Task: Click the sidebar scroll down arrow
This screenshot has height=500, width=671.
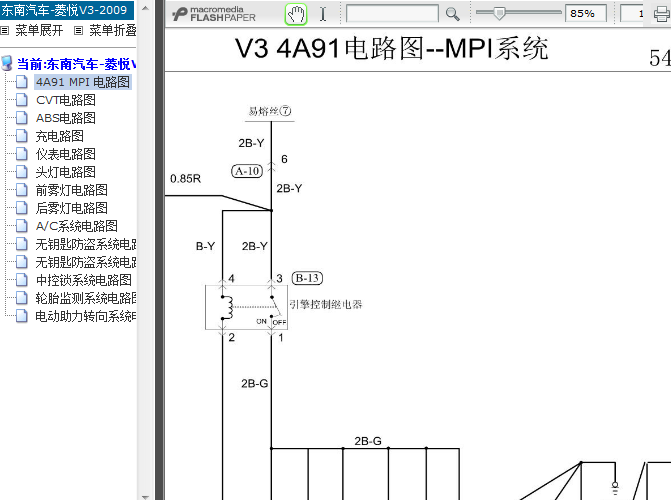Action: pos(145,497)
